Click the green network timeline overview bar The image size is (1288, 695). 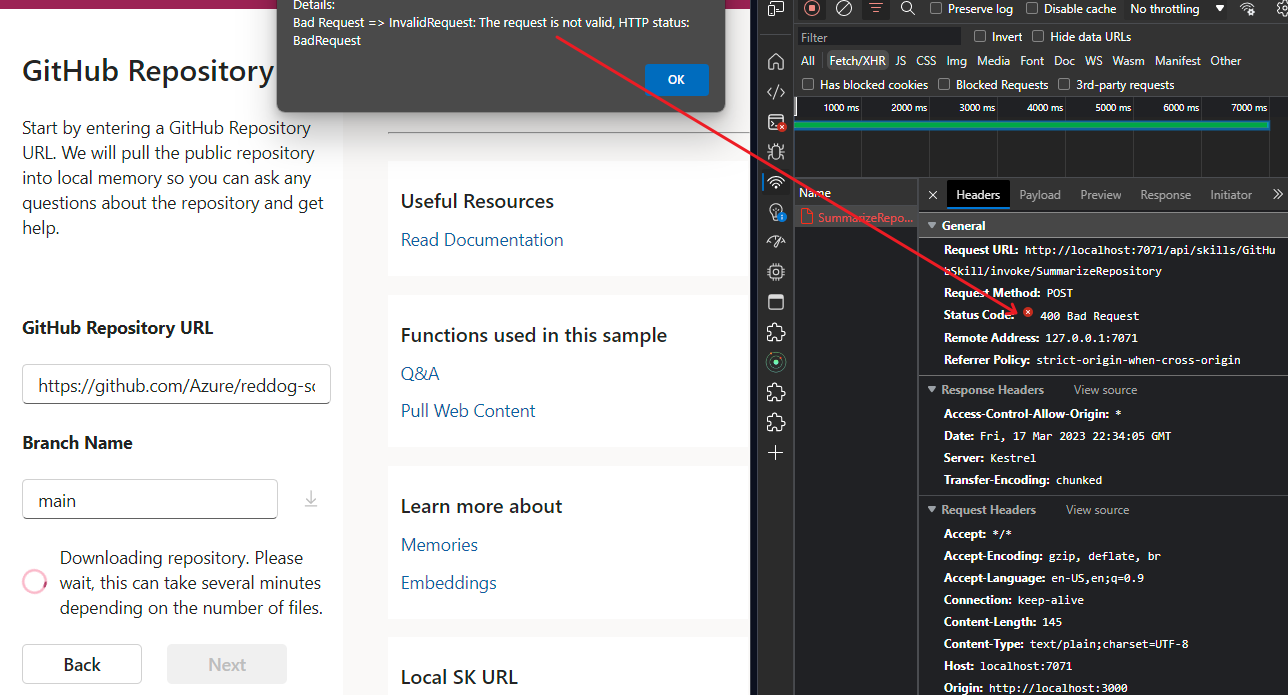[1030, 125]
